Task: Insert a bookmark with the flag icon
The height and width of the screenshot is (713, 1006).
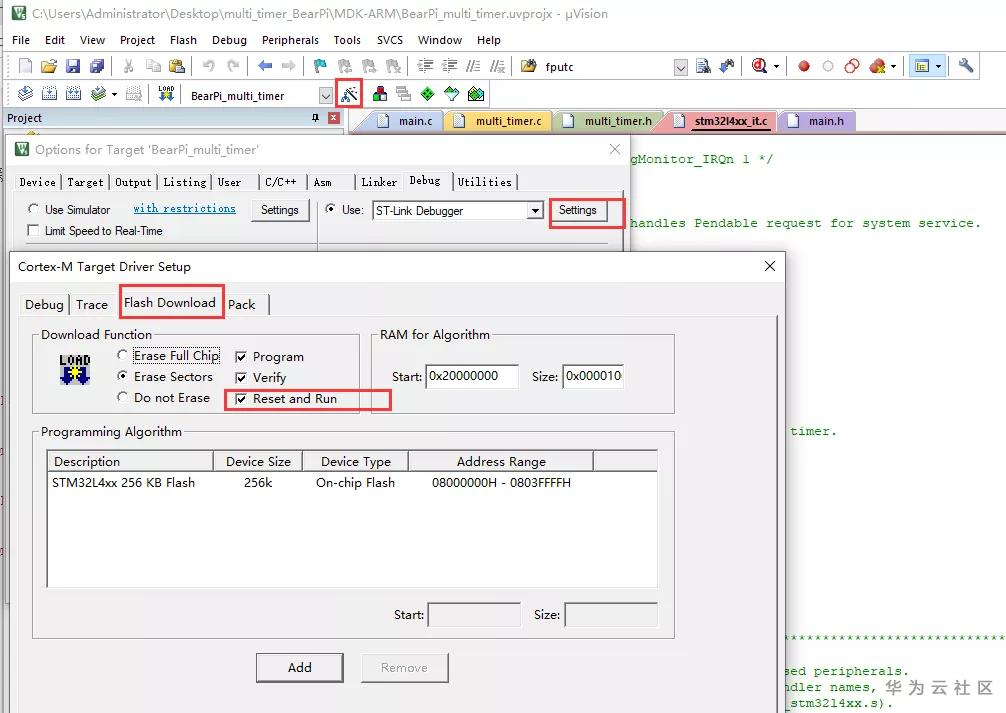Action: 320,65
